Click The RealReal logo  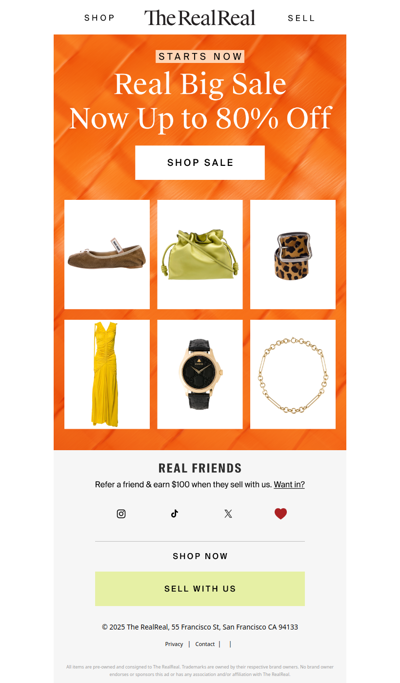200,18
